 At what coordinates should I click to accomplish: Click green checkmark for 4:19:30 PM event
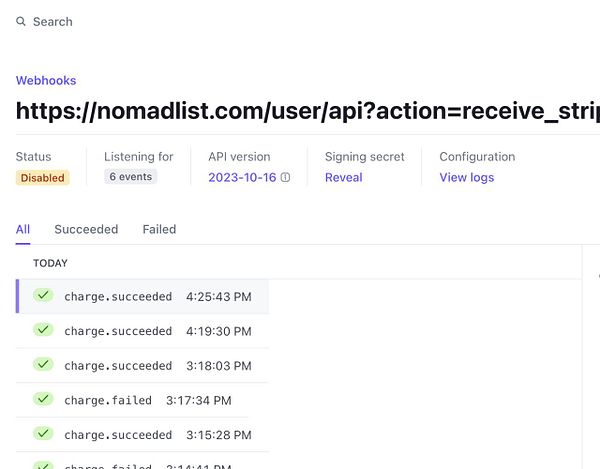pos(42,330)
